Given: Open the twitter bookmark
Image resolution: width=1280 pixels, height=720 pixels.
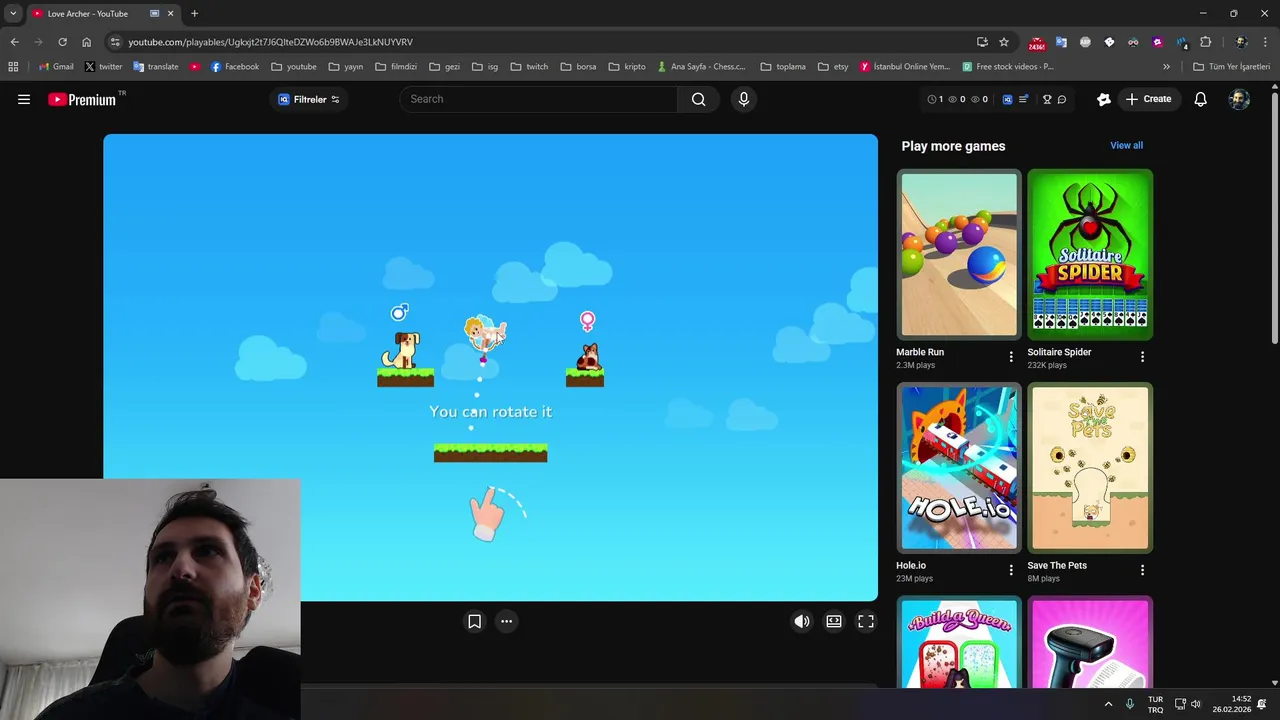Looking at the screenshot, I should 103,67.
